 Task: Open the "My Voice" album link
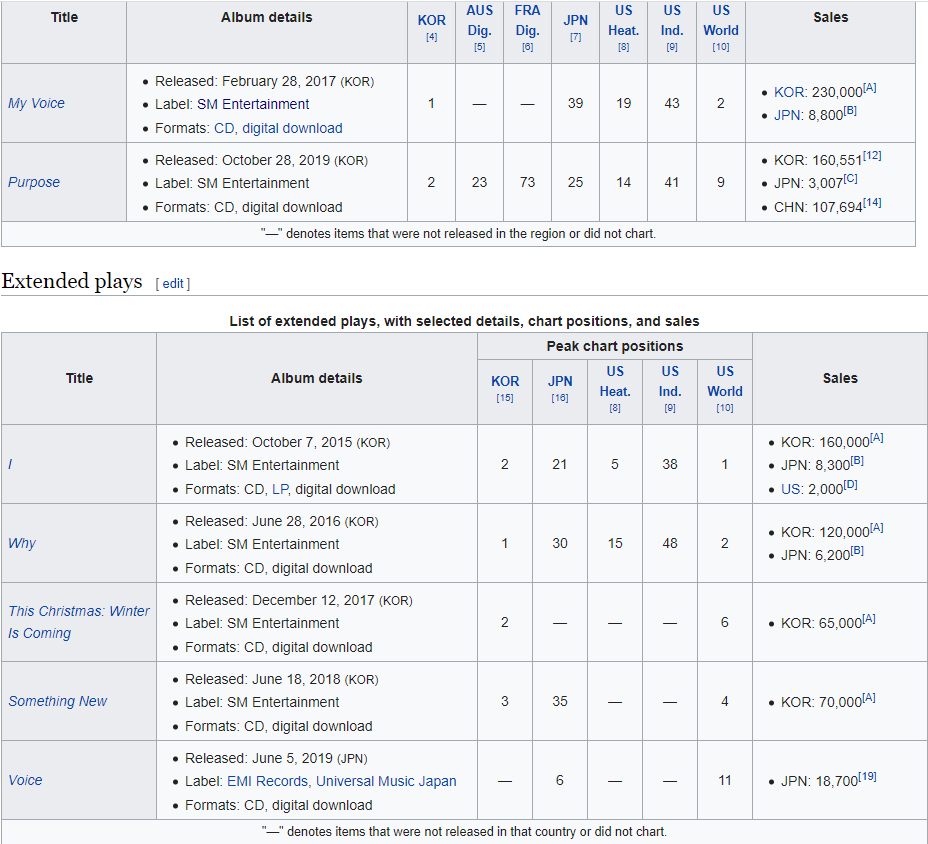click(36, 103)
